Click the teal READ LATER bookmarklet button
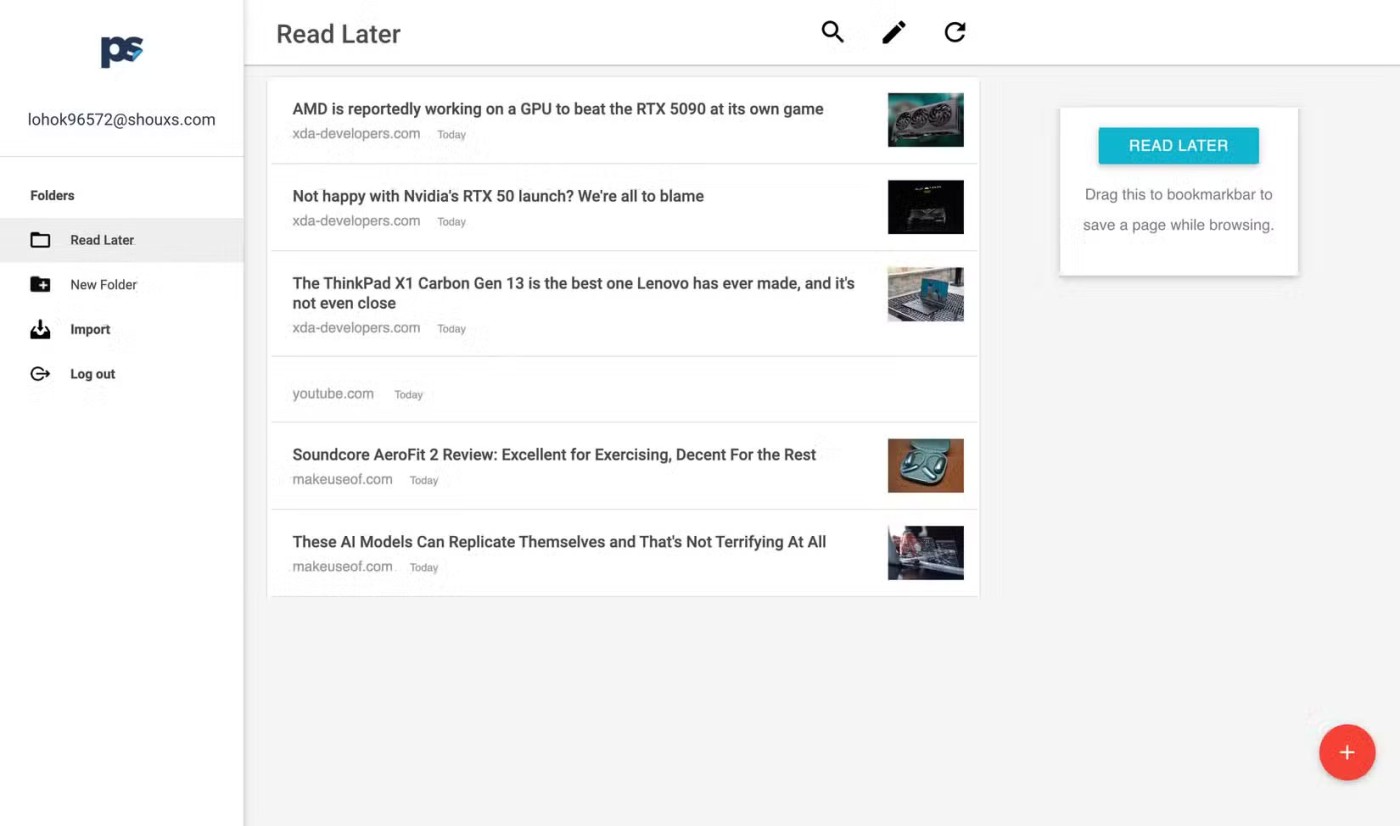 (x=1178, y=146)
